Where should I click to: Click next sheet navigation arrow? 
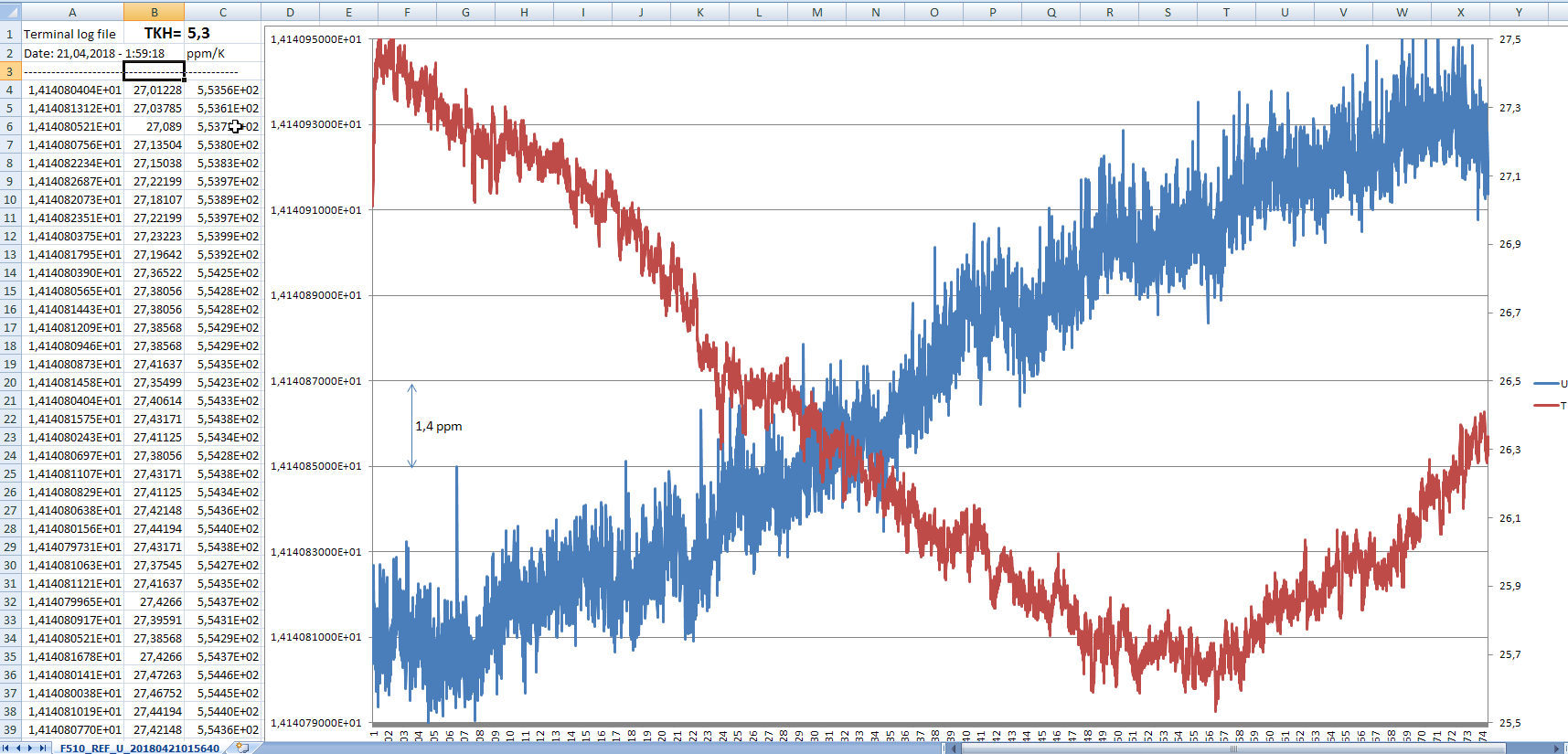(30, 749)
